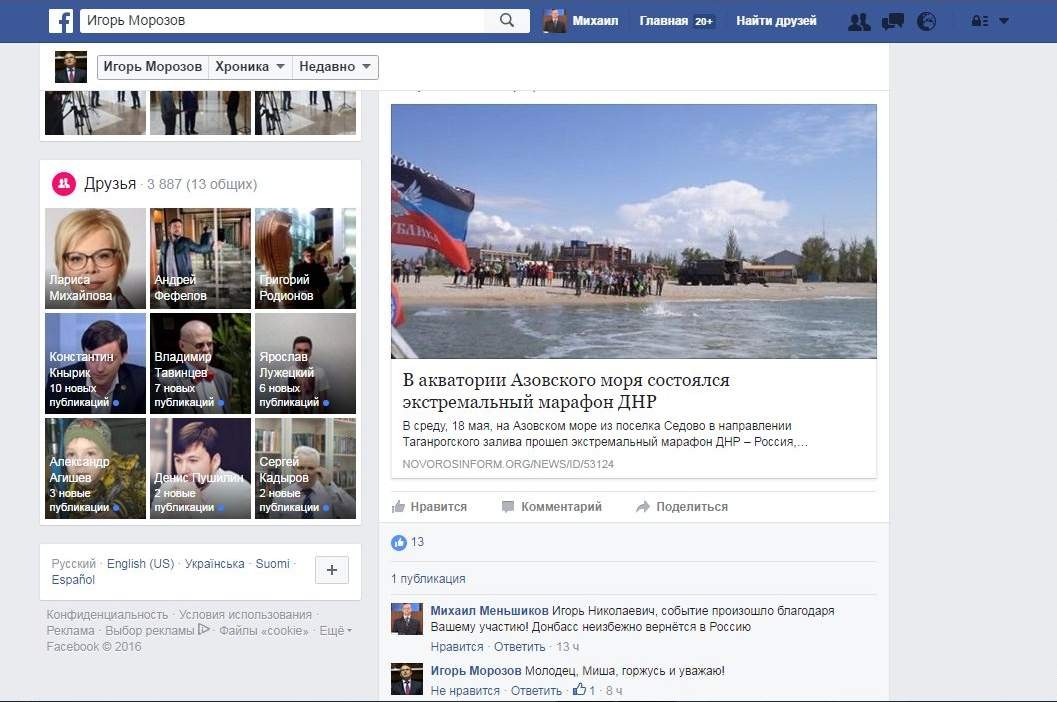Open the messages icon

[893, 21]
